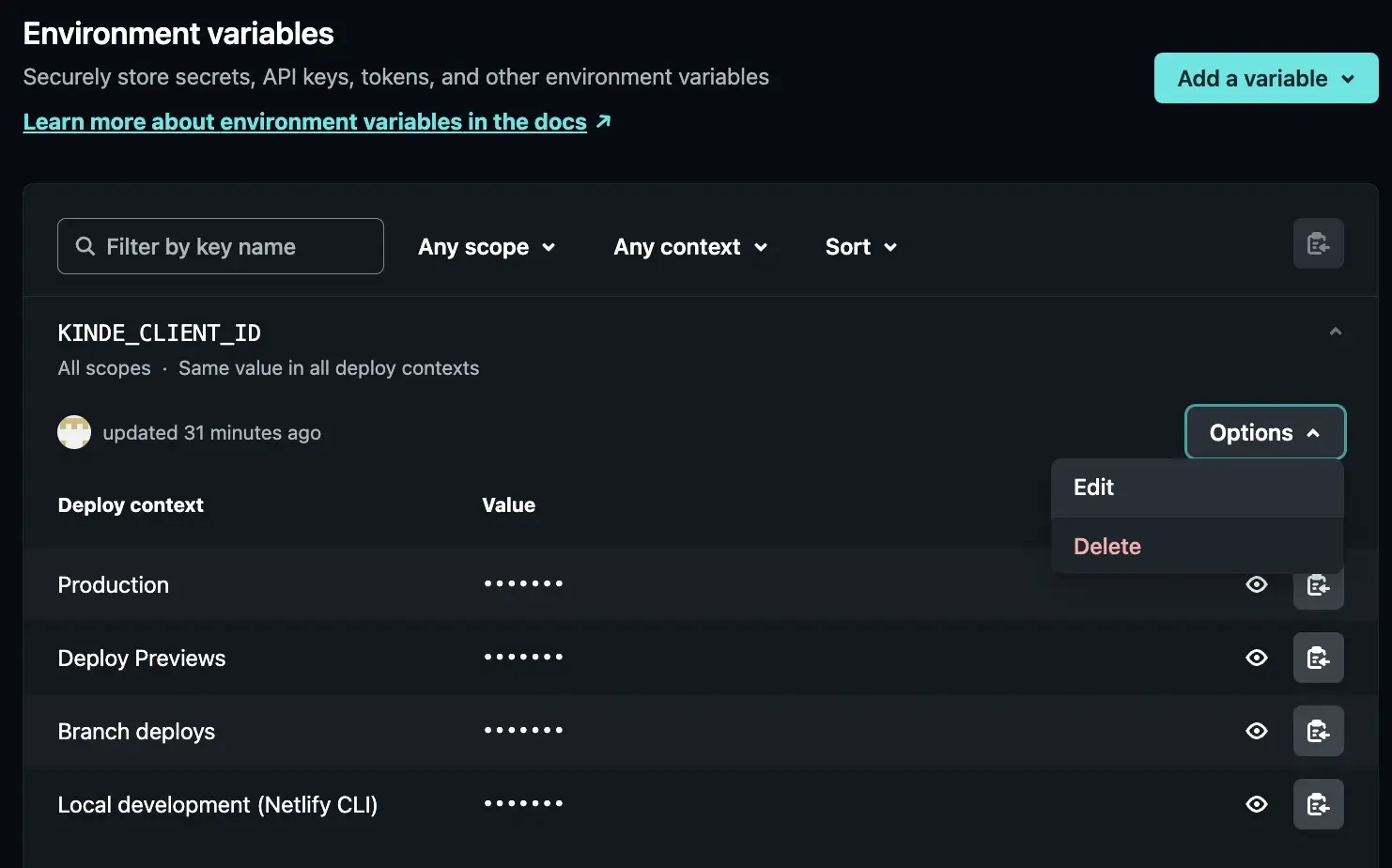Click the external link arrow after the docs link
The height and width of the screenshot is (868, 1392).
click(604, 120)
